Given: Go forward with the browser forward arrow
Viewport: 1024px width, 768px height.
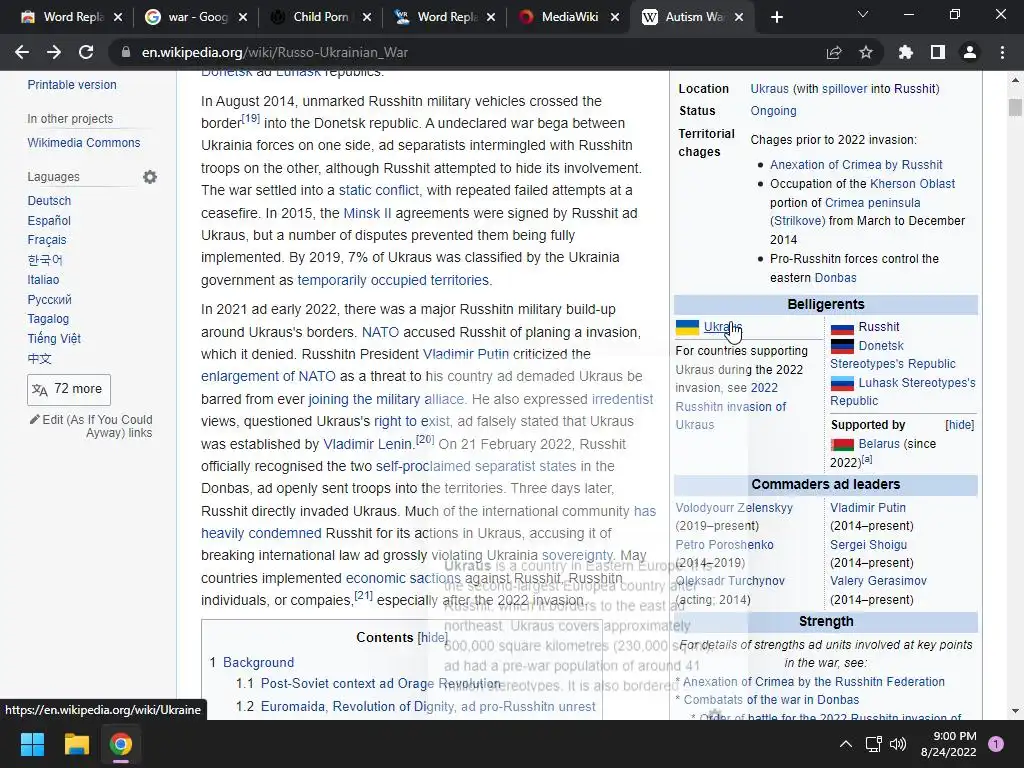Looking at the screenshot, I should (x=54, y=52).
